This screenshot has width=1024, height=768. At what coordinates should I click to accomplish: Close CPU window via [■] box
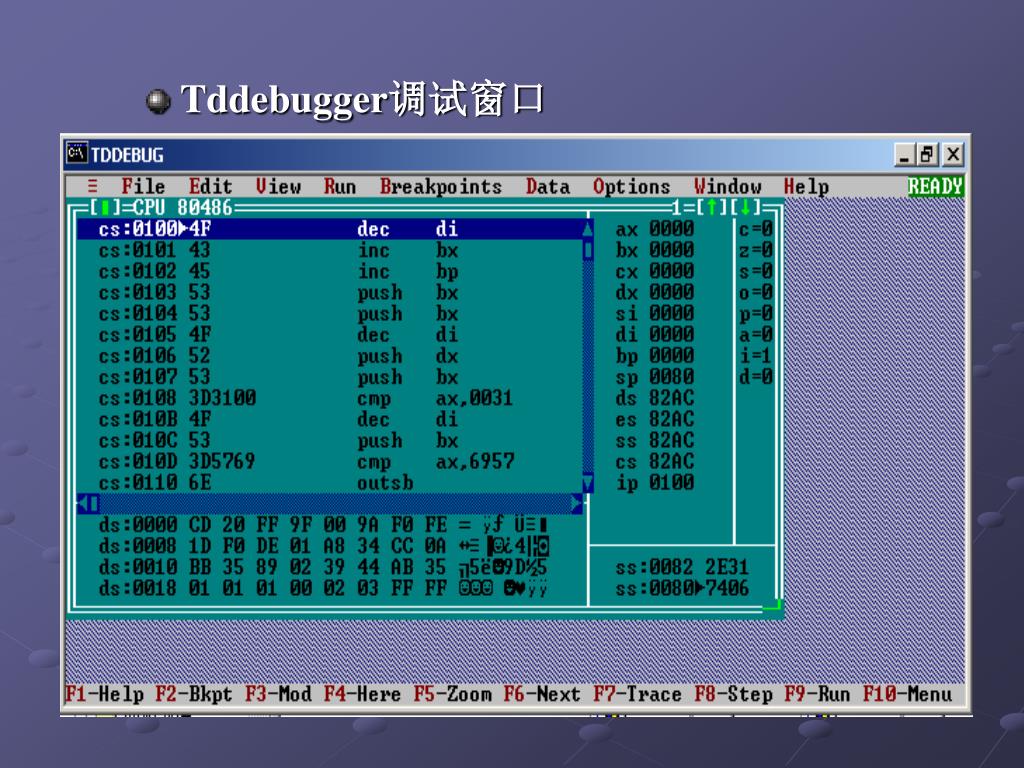coord(106,208)
